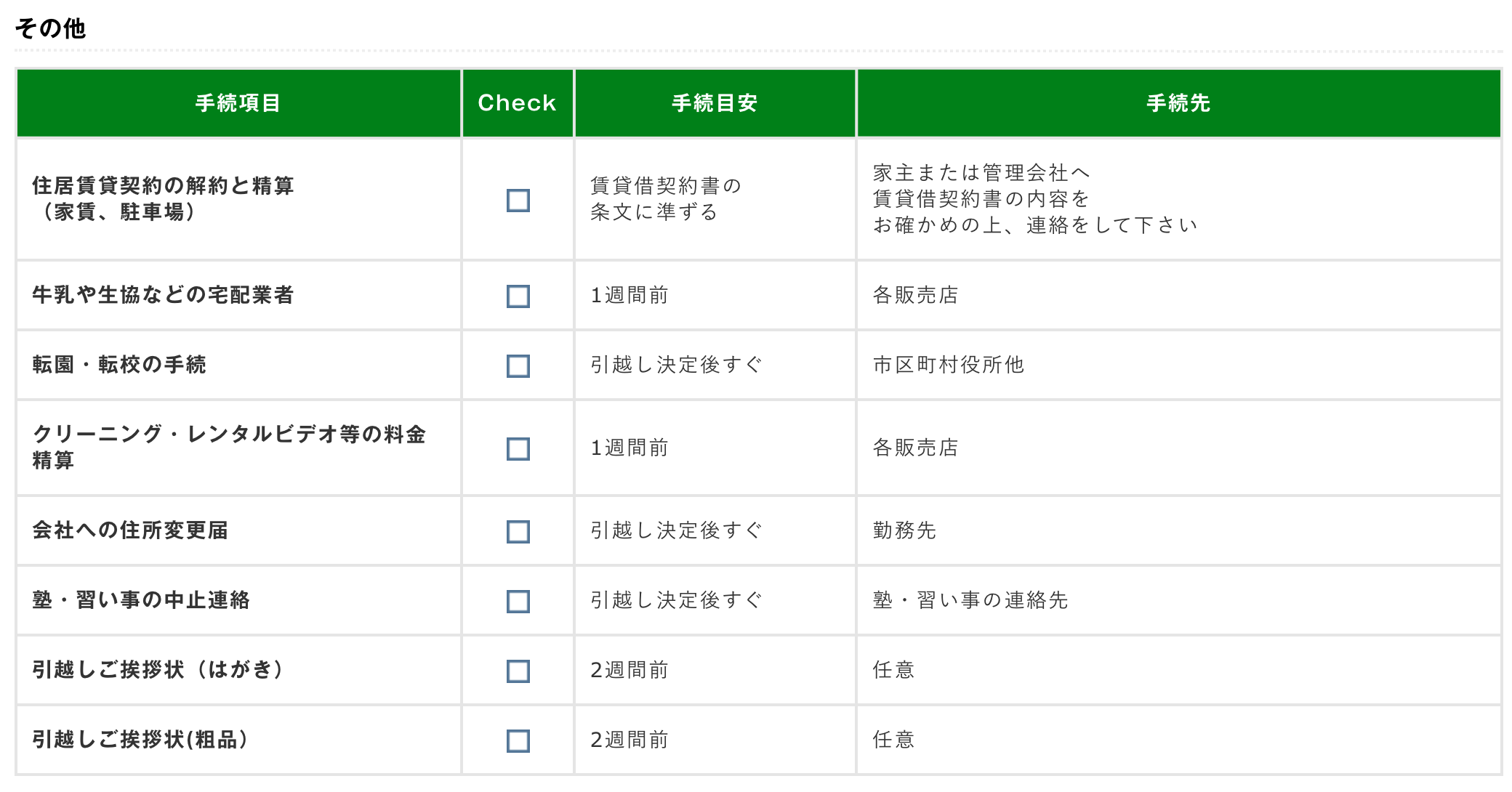
Task: Click the 塾・習い事の連絡先 cell
Action: point(970,600)
